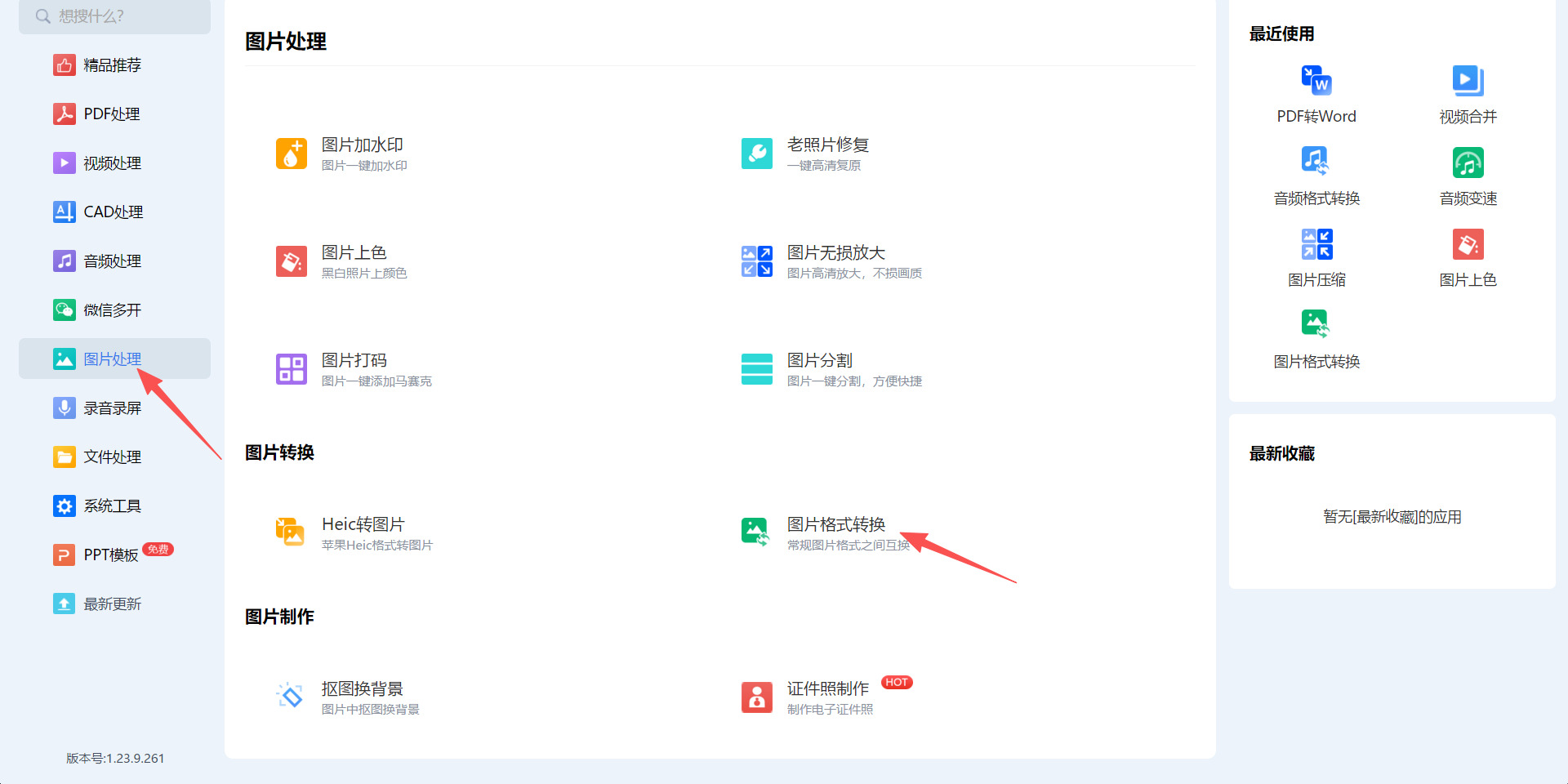
Task: Launch the 老照片修复 tool icon
Action: tap(757, 154)
